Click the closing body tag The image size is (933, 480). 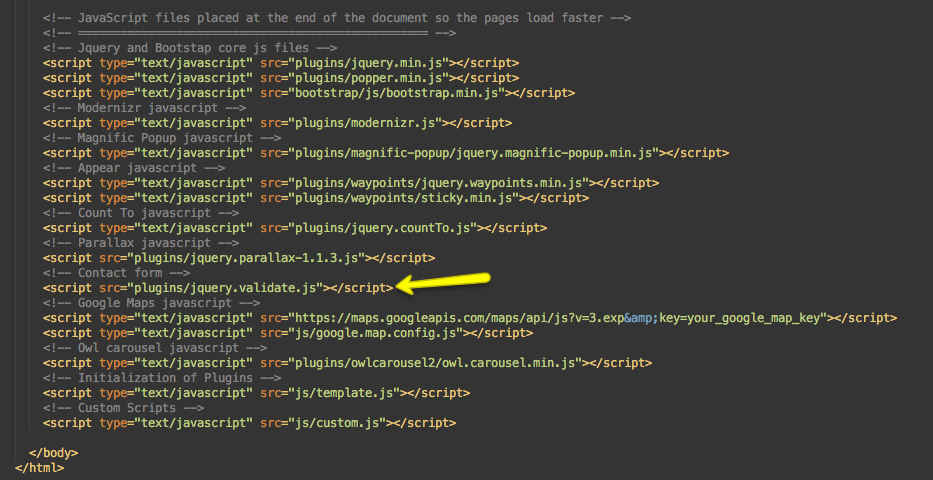(x=53, y=453)
